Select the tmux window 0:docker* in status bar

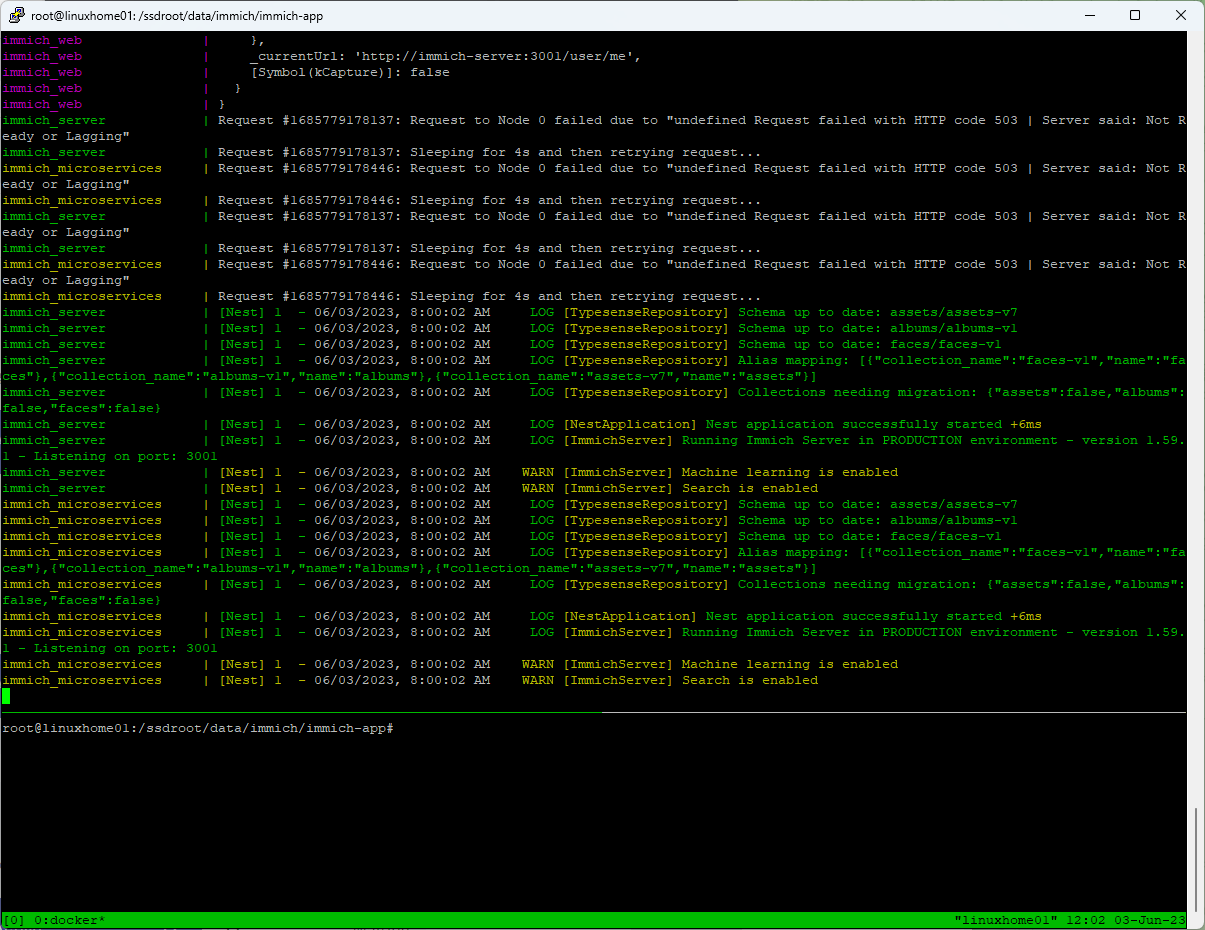pos(70,920)
